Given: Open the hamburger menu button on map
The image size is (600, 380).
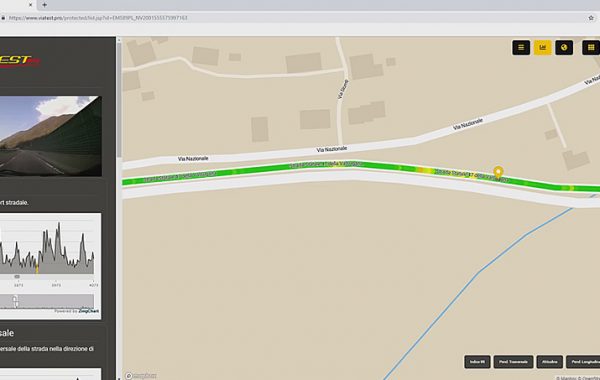Looking at the screenshot, I should tap(521, 47).
